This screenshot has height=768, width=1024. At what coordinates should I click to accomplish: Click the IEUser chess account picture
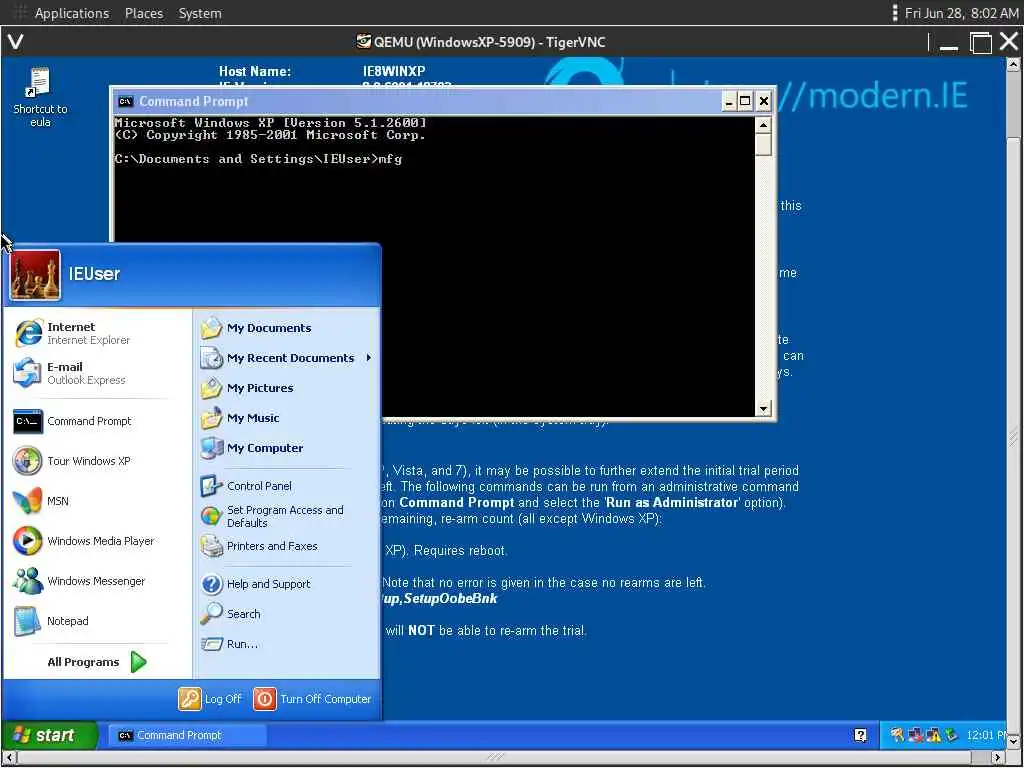click(35, 275)
